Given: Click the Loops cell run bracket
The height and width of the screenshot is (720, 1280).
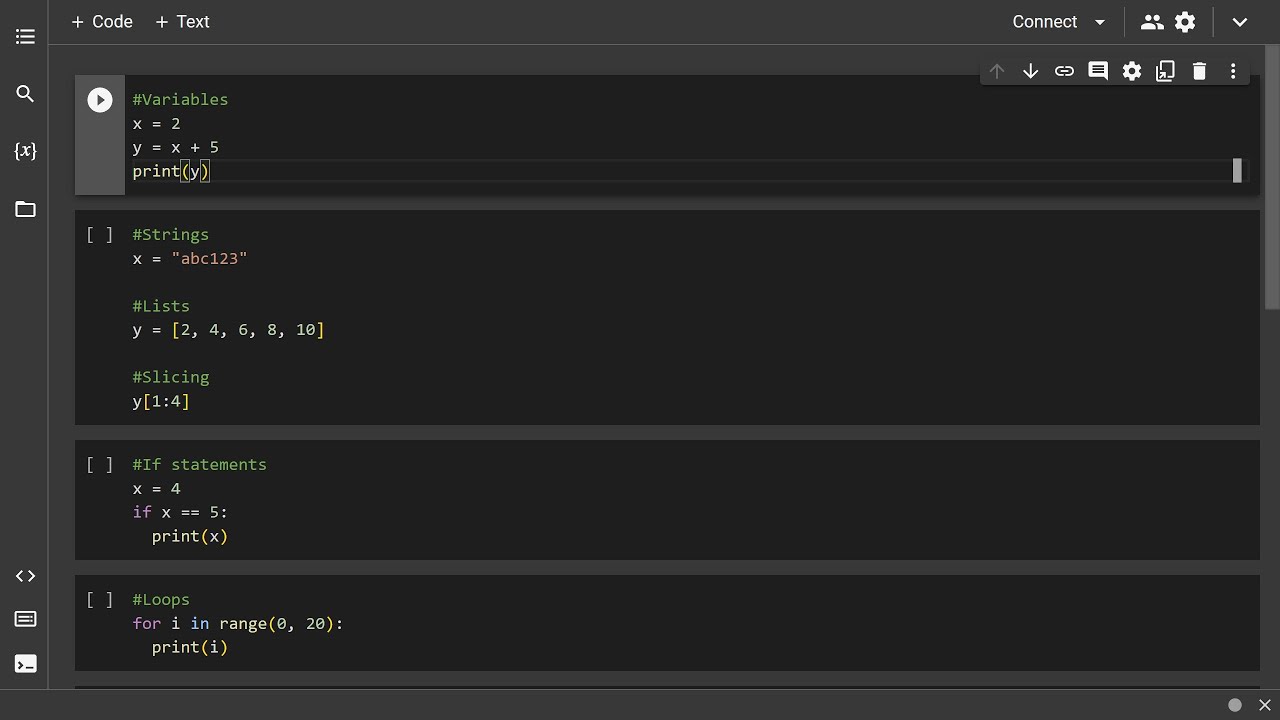Looking at the screenshot, I should pos(100,600).
